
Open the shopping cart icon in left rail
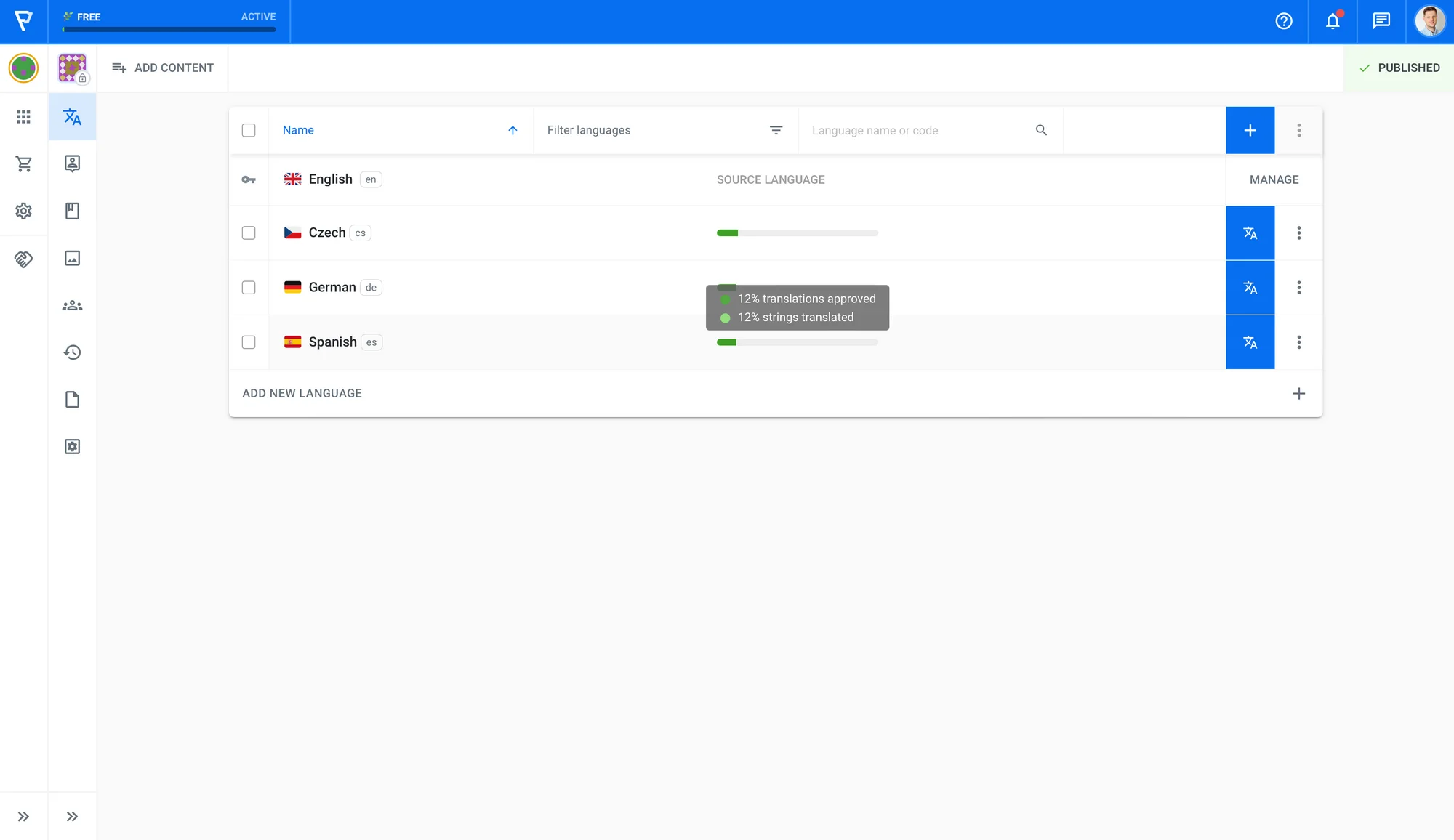click(x=23, y=164)
